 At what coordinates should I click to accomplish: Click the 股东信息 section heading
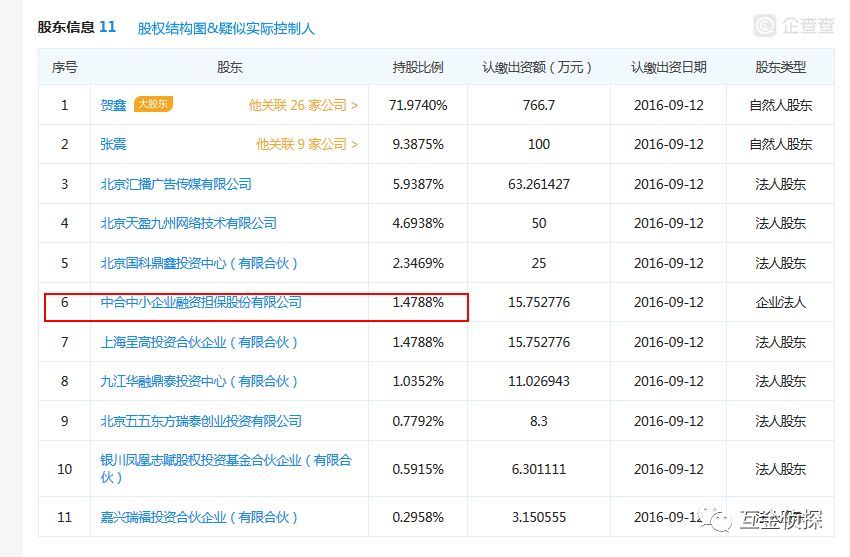coord(66,27)
